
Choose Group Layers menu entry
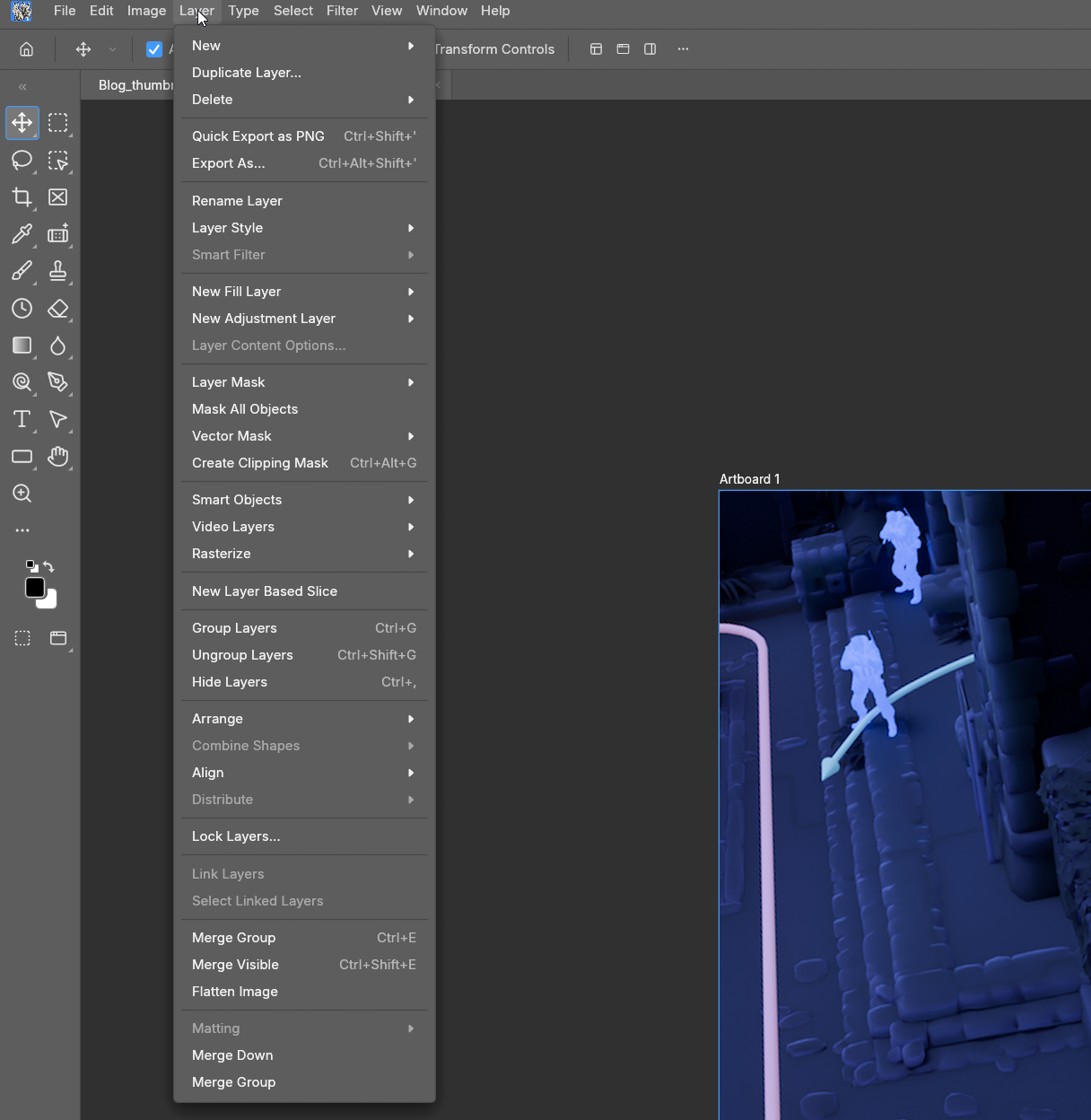coord(304,628)
